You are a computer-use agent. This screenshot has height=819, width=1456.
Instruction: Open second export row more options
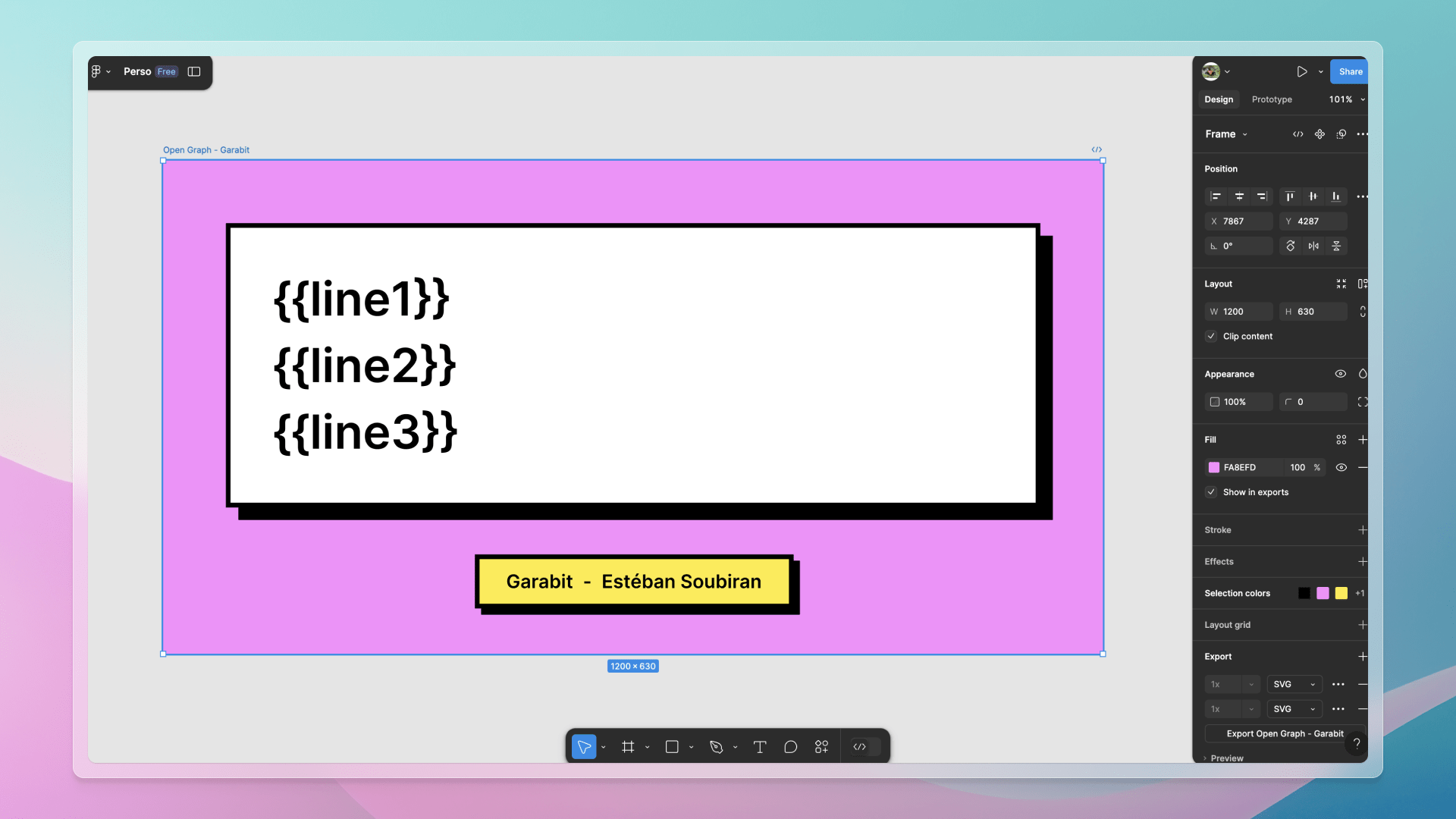coord(1338,709)
